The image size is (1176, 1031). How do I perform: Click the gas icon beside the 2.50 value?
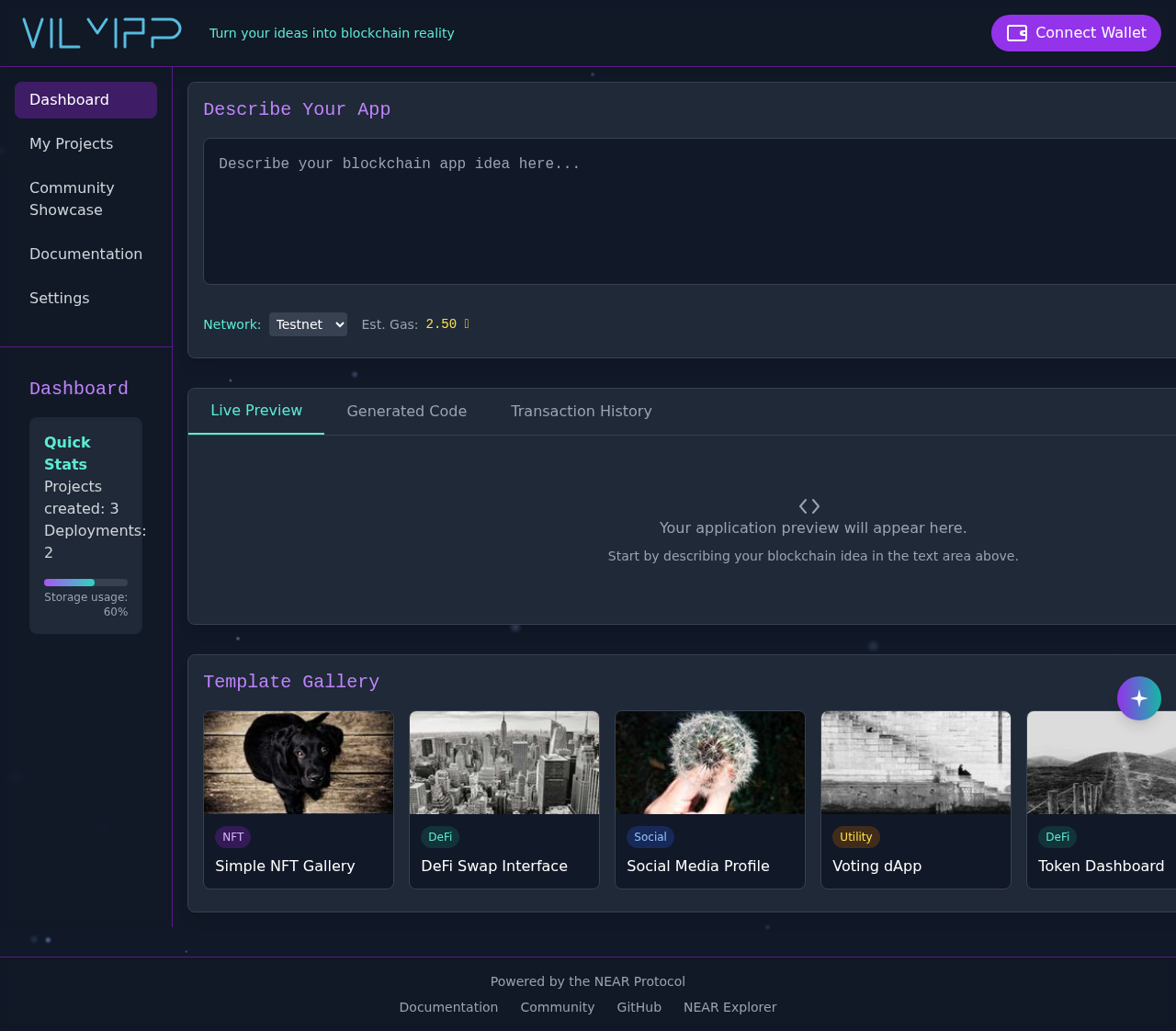point(466,323)
